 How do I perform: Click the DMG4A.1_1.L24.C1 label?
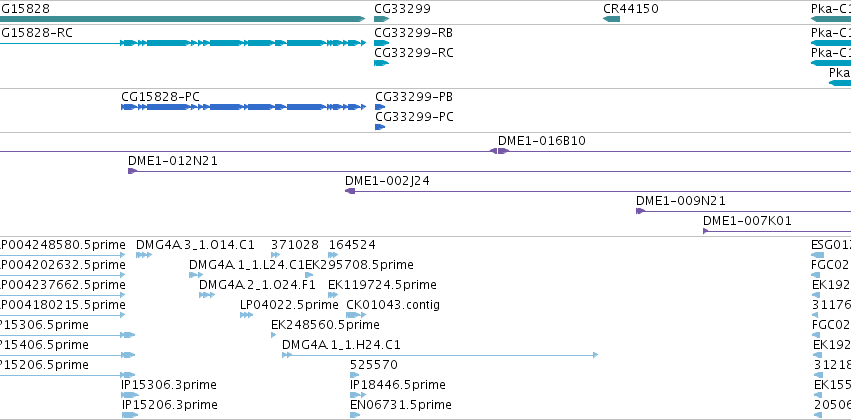pos(246,265)
